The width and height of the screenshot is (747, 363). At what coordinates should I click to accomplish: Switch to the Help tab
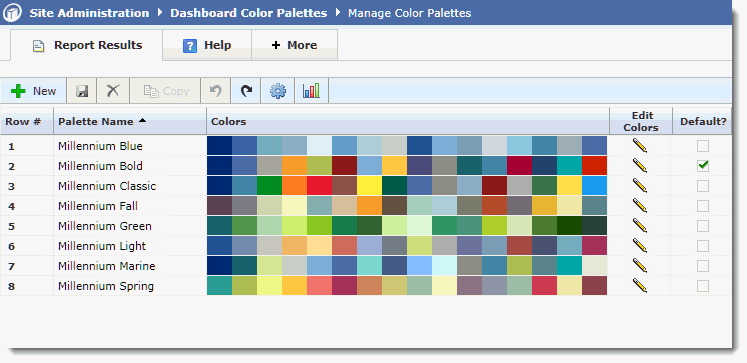pyautogui.click(x=207, y=45)
